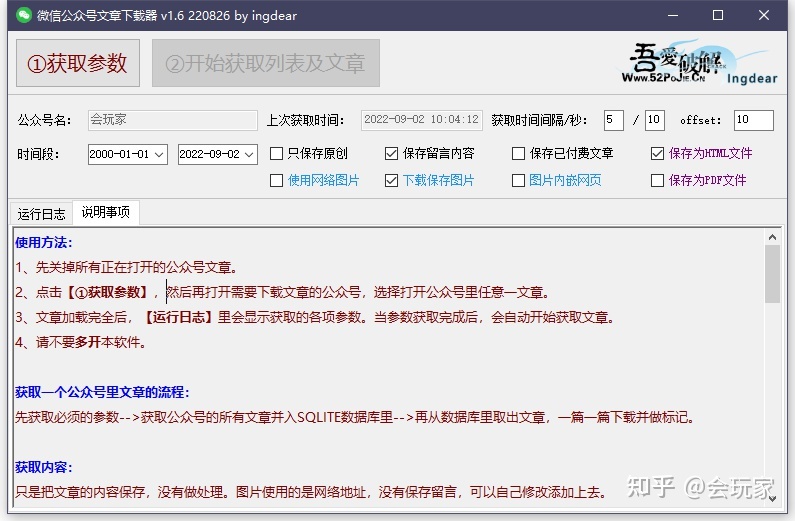Enable 使用网络图片 checkbox
The width and height of the screenshot is (795, 521).
[276, 180]
